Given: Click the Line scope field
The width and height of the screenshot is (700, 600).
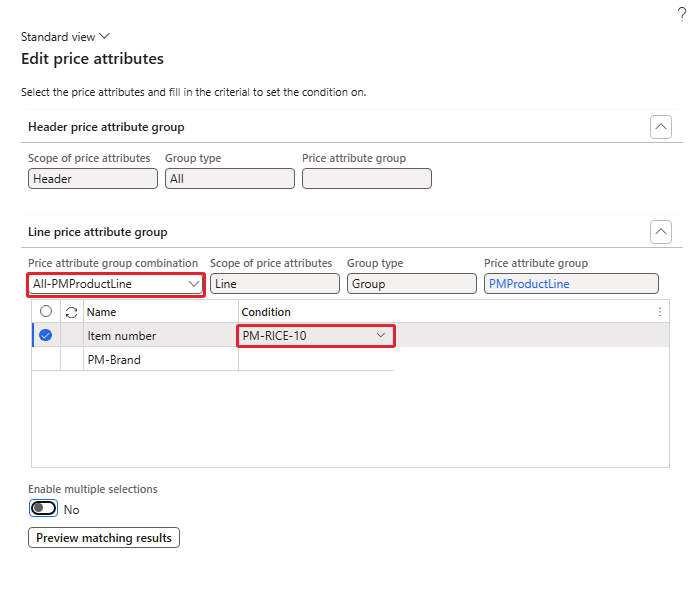Looking at the screenshot, I should 275,284.
